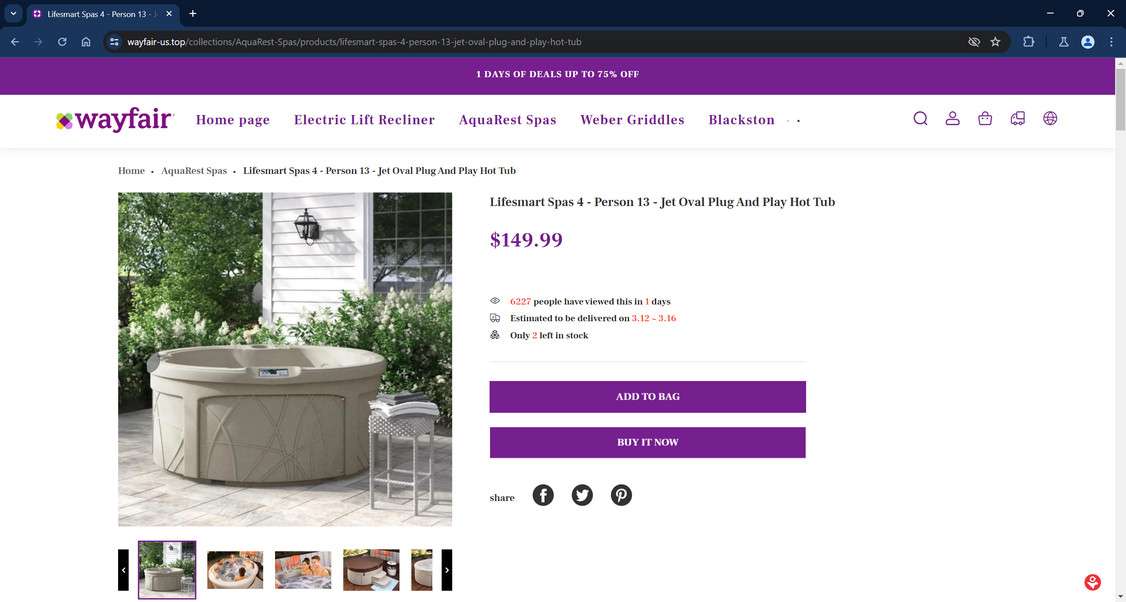Expand the tab search dropdown arrow
Screen dimensions: 1126x602
[x=13, y=14]
